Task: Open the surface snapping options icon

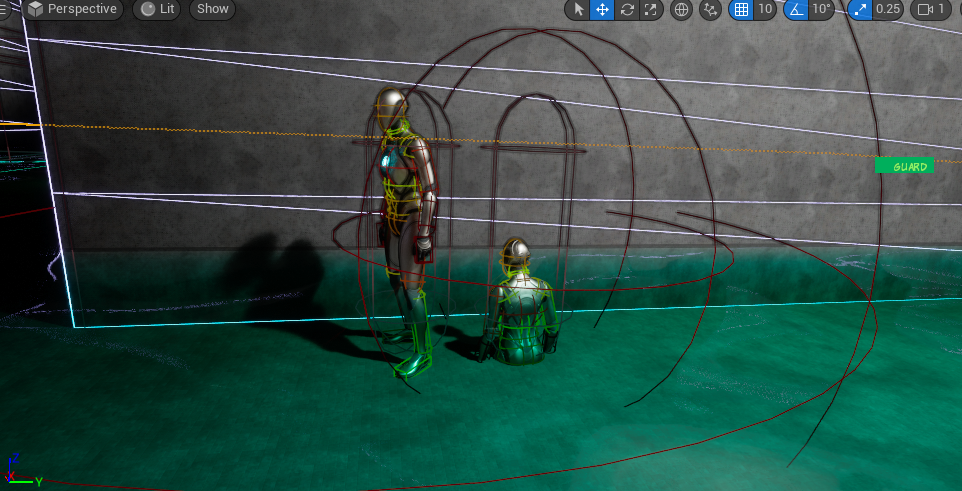Action: pyautogui.click(x=711, y=9)
